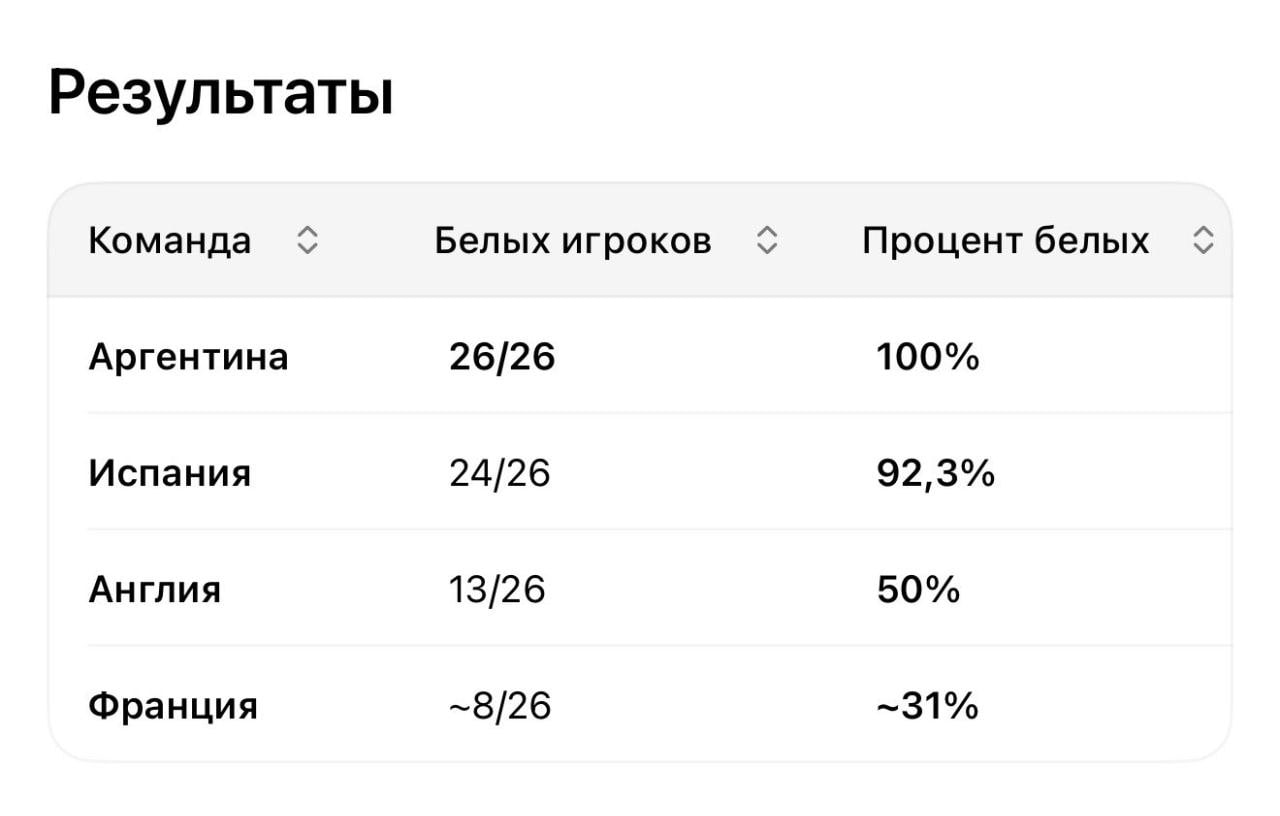Image resolution: width=1280 pixels, height=816 pixels.
Task: Select the 92,3% cell
Action: pyautogui.click(x=936, y=473)
